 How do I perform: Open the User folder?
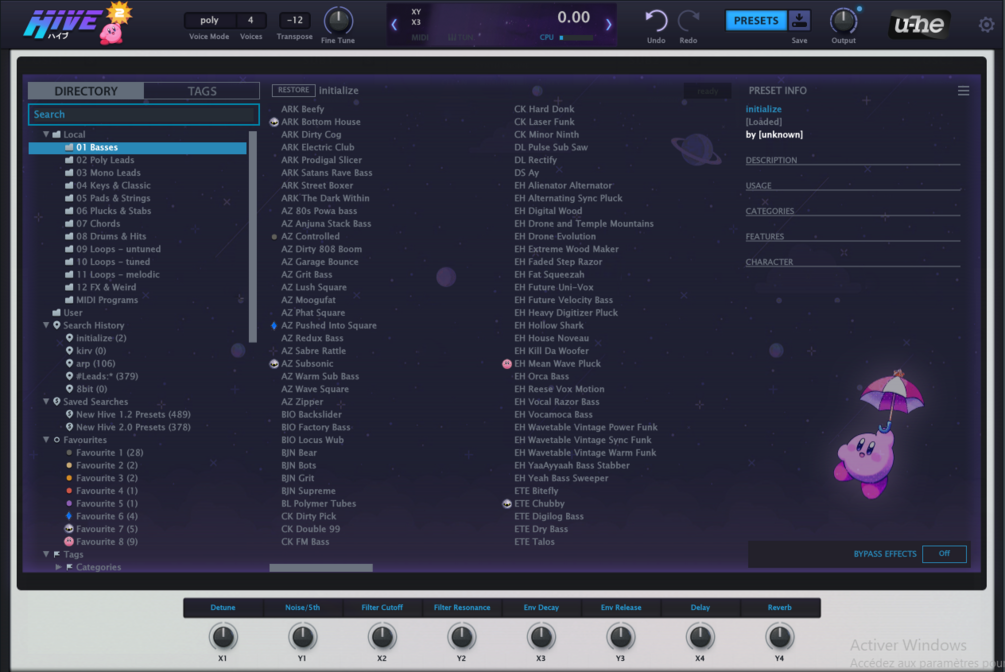pyautogui.click(x=72, y=313)
